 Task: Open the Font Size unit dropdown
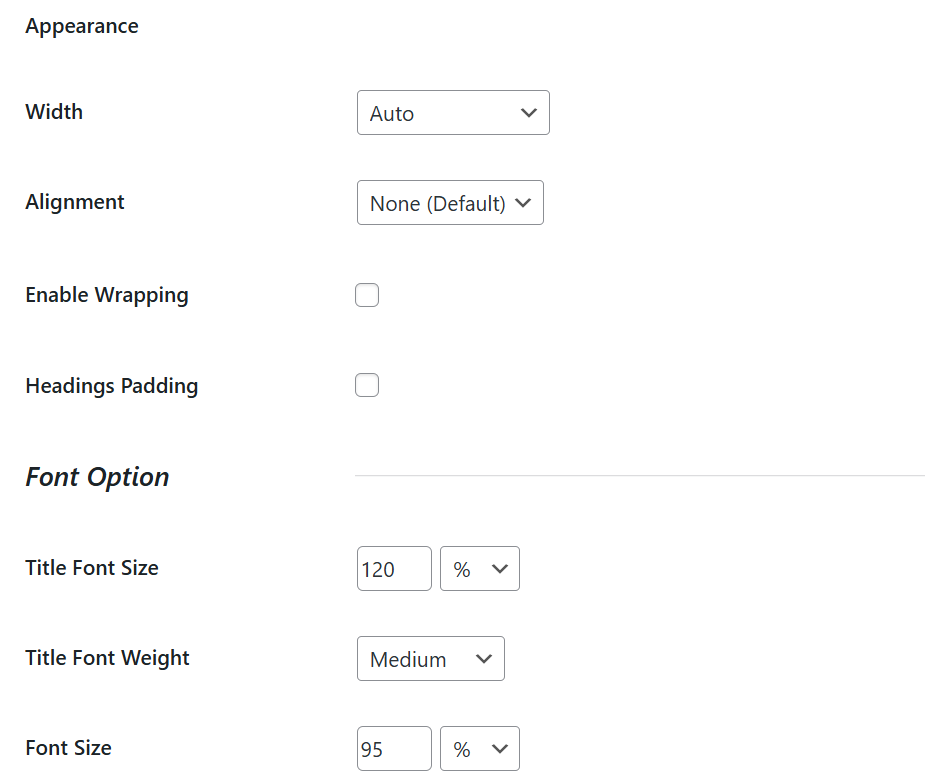[480, 749]
